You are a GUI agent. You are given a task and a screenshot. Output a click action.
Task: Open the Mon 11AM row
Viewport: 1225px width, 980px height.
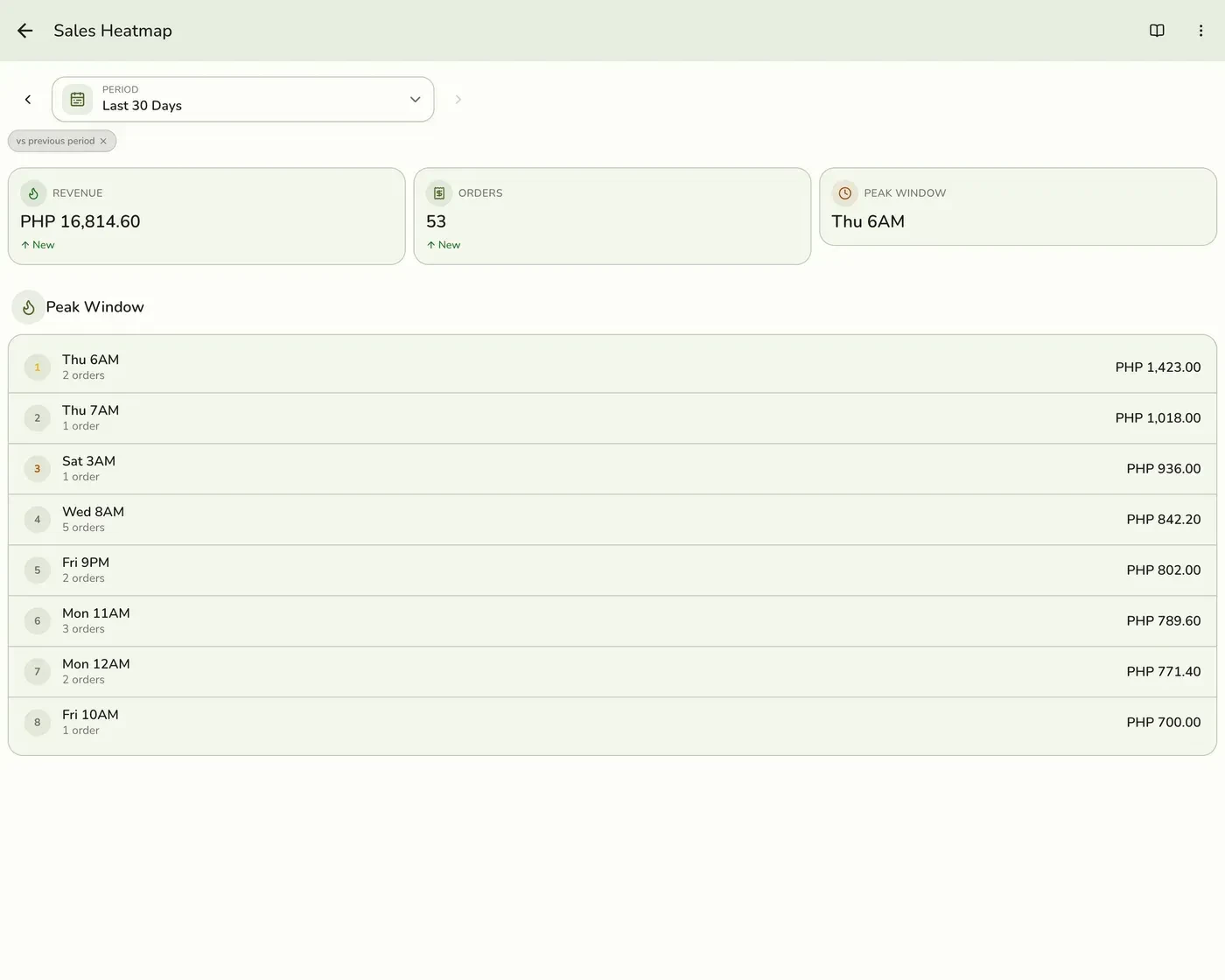tap(612, 621)
